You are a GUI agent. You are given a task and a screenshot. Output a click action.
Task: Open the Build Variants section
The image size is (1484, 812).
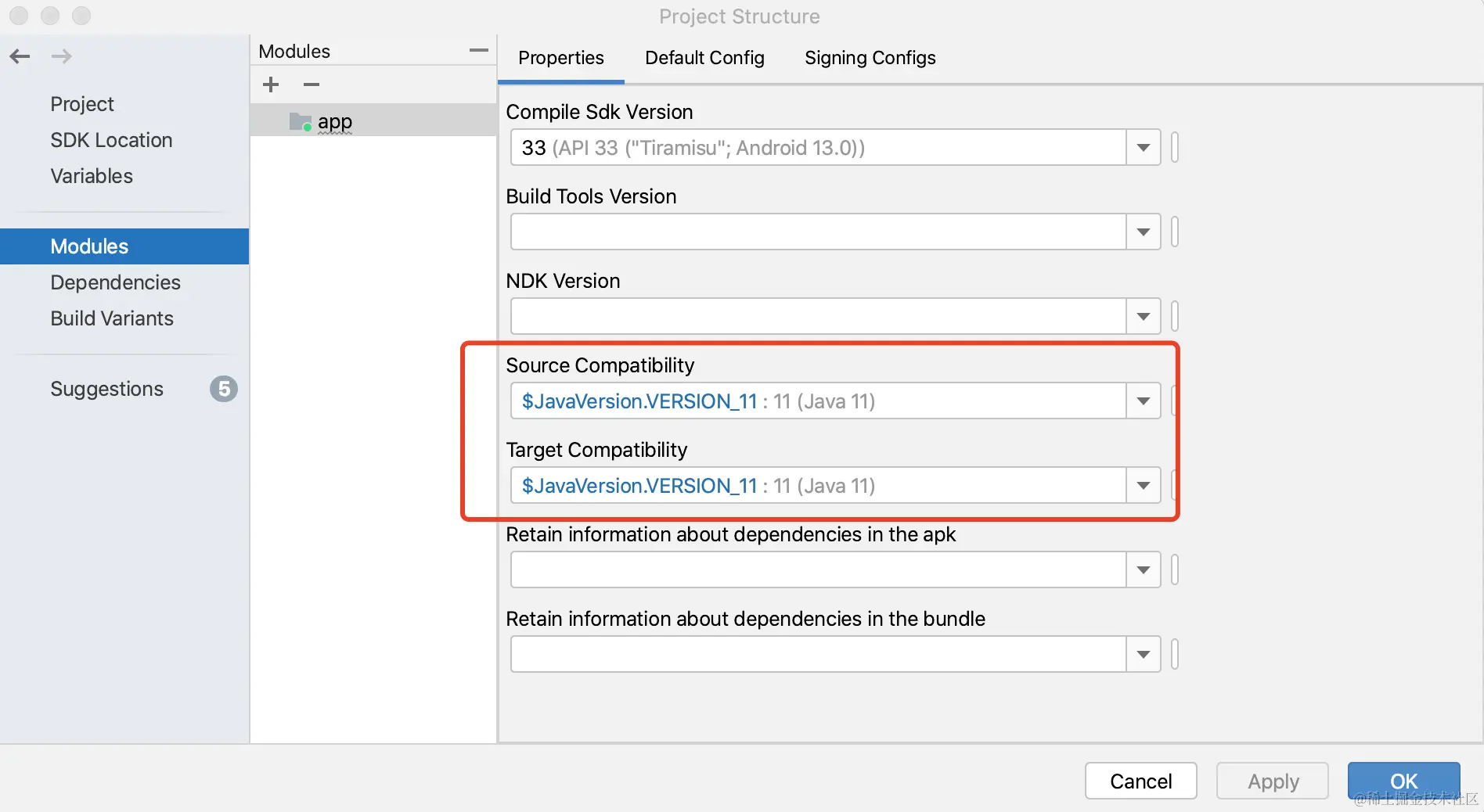[x=112, y=318]
